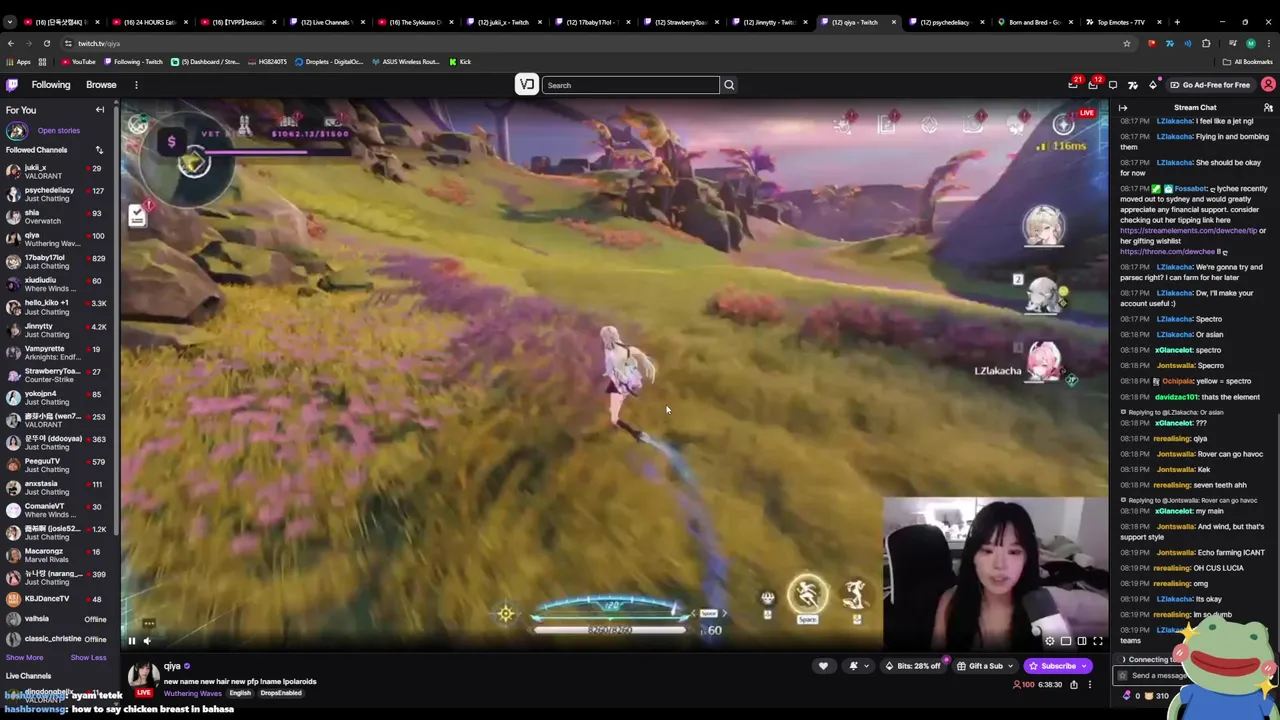Click Show Less under followed channels
Image resolution: width=1280 pixels, height=720 pixels.
[88, 658]
